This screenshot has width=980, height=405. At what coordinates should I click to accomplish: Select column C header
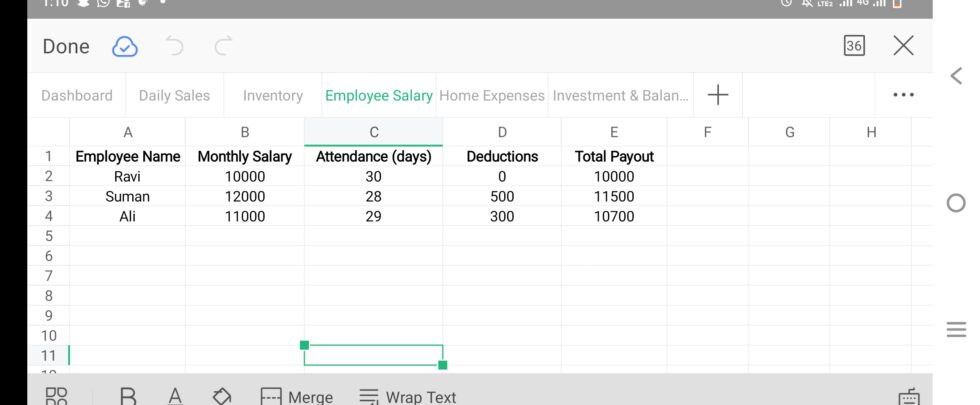click(373, 132)
